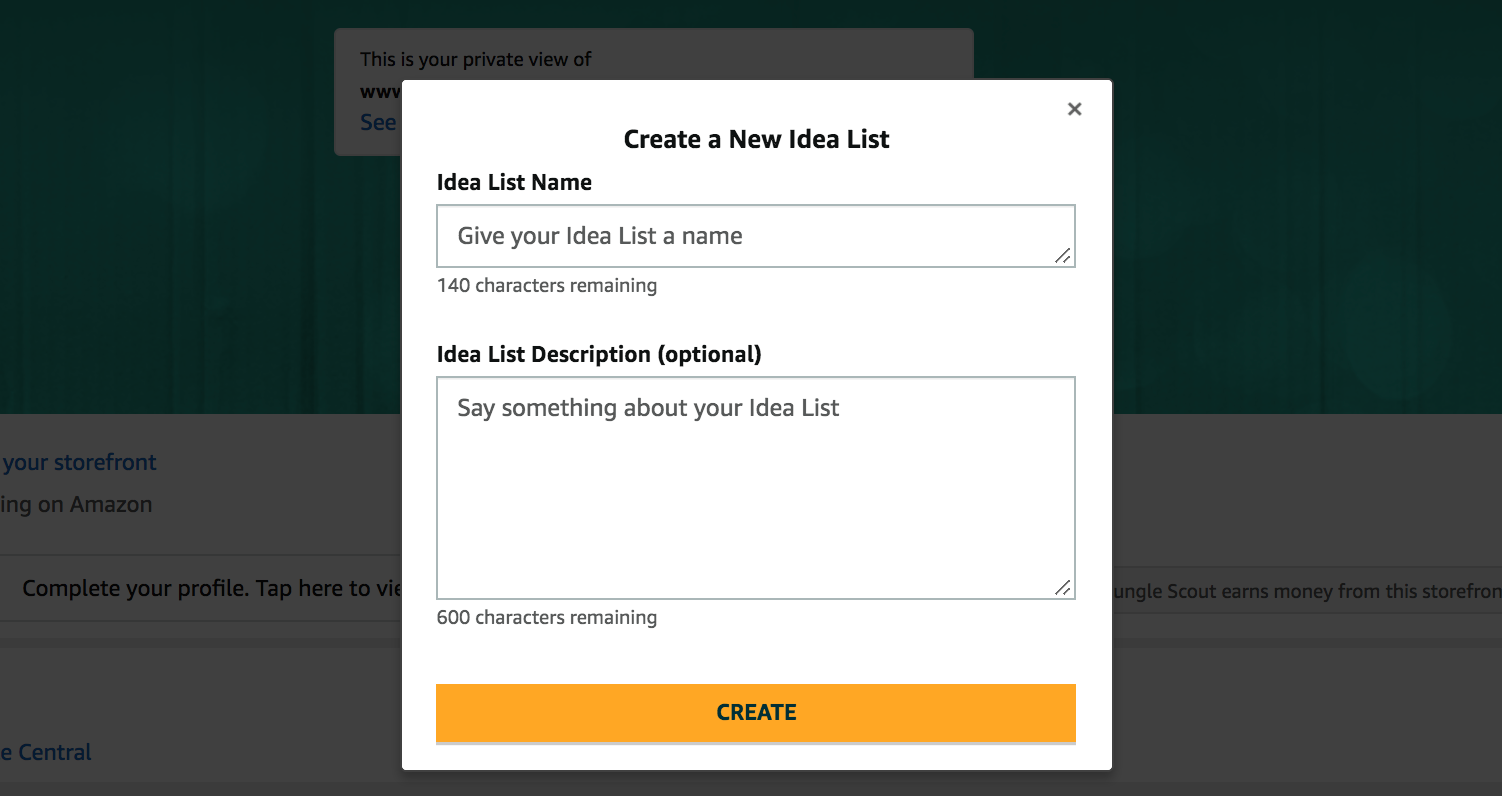Open the 'See' link in private view notice
This screenshot has width=1502, height=796.
379,122
